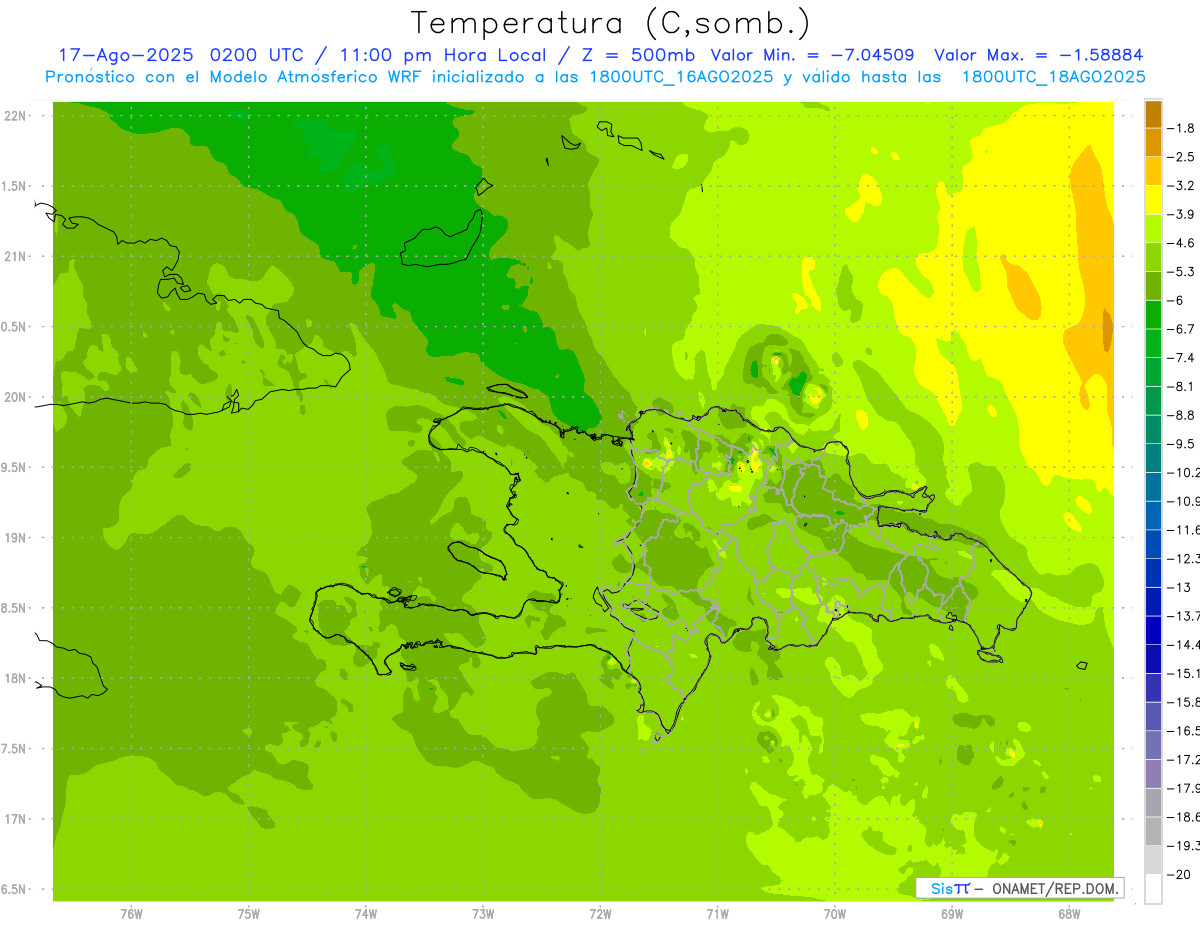Click the '1800UTC_18AGO2025' valid-until timestamp
The height and width of the screenshot is (927, 1200).
[x=1054, y=77]
